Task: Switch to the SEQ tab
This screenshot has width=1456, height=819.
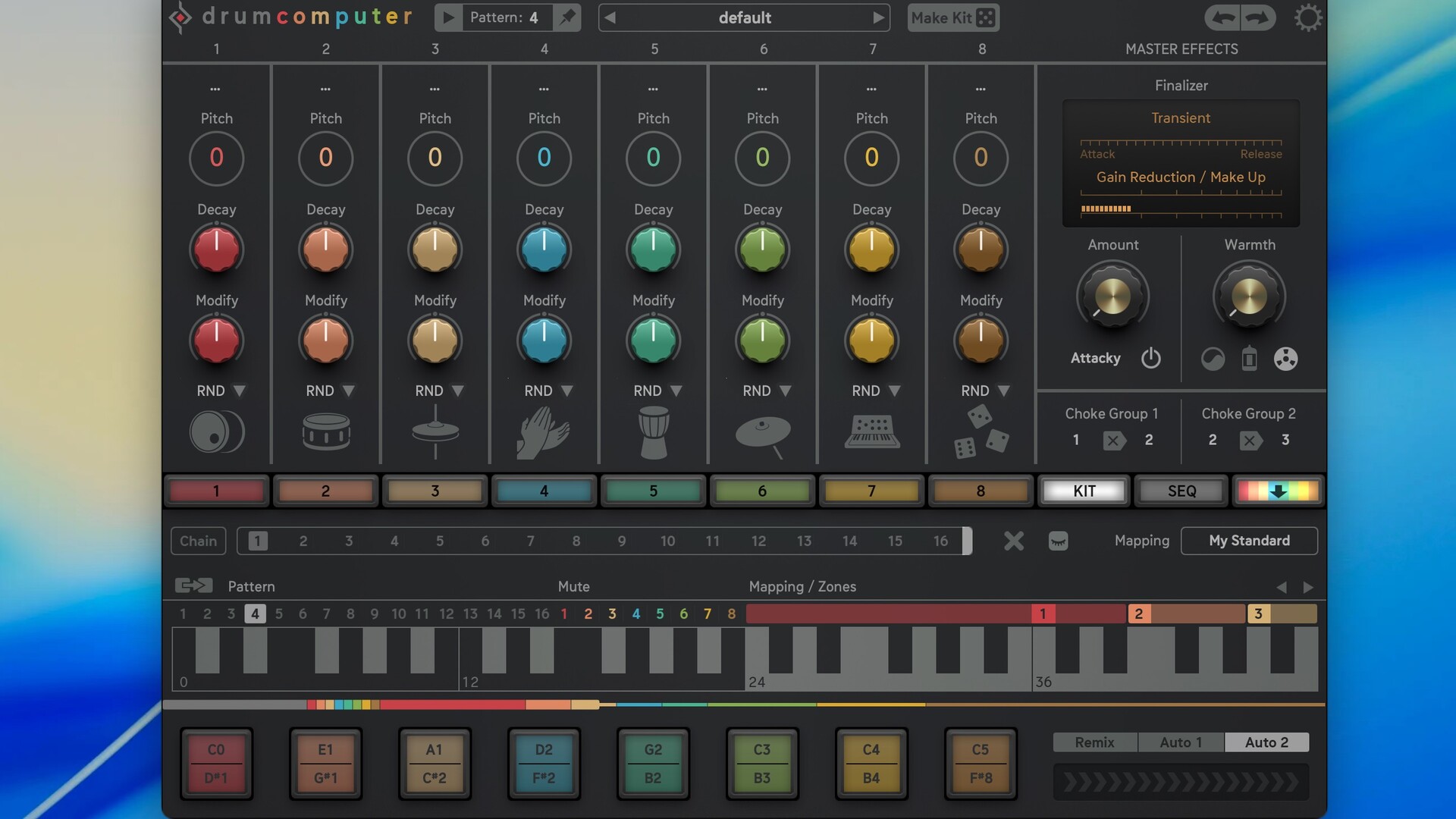Action: coord(1181,491)
